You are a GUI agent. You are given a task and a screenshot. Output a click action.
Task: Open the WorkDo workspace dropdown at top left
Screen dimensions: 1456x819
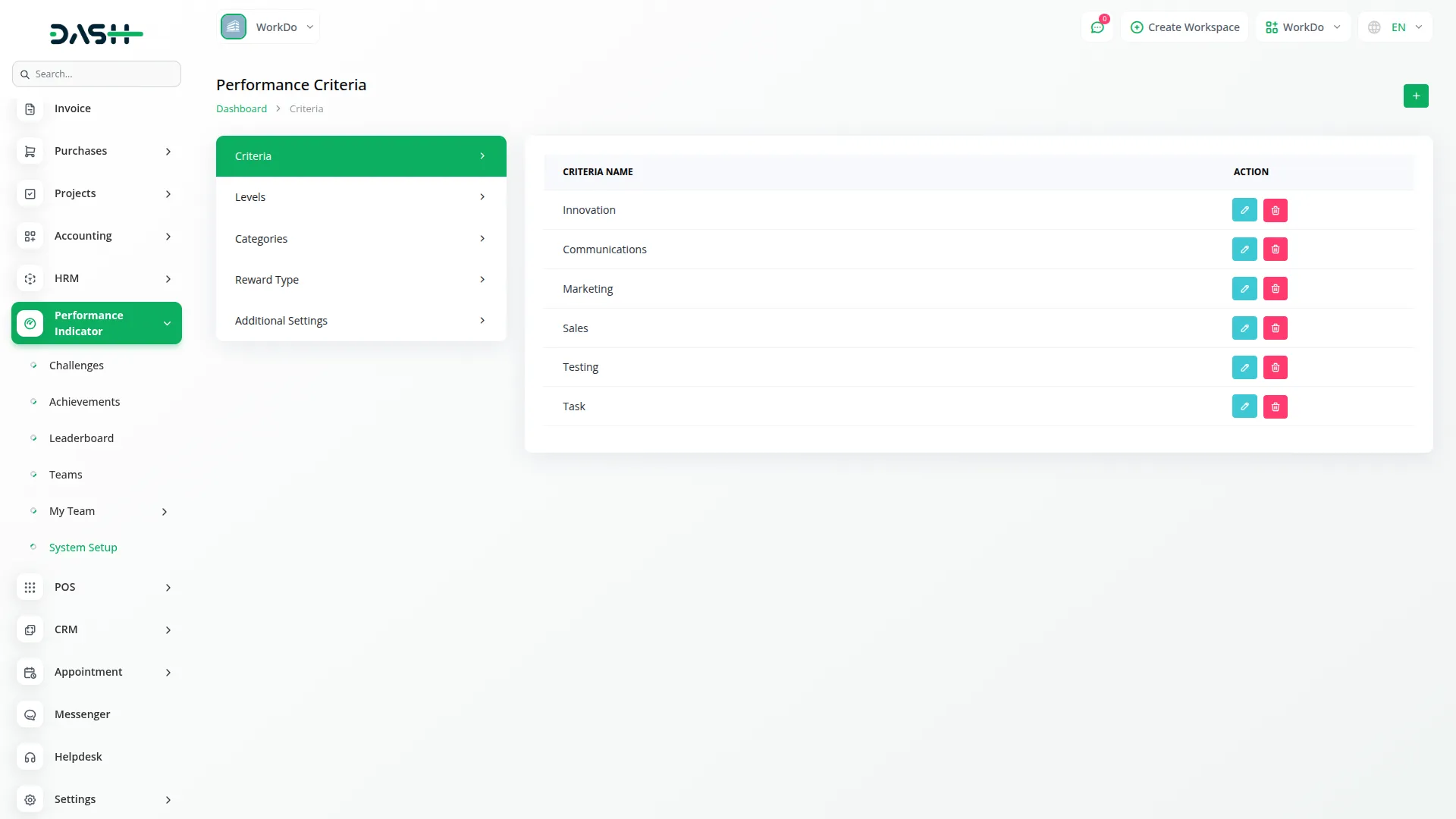pos(269,27)
